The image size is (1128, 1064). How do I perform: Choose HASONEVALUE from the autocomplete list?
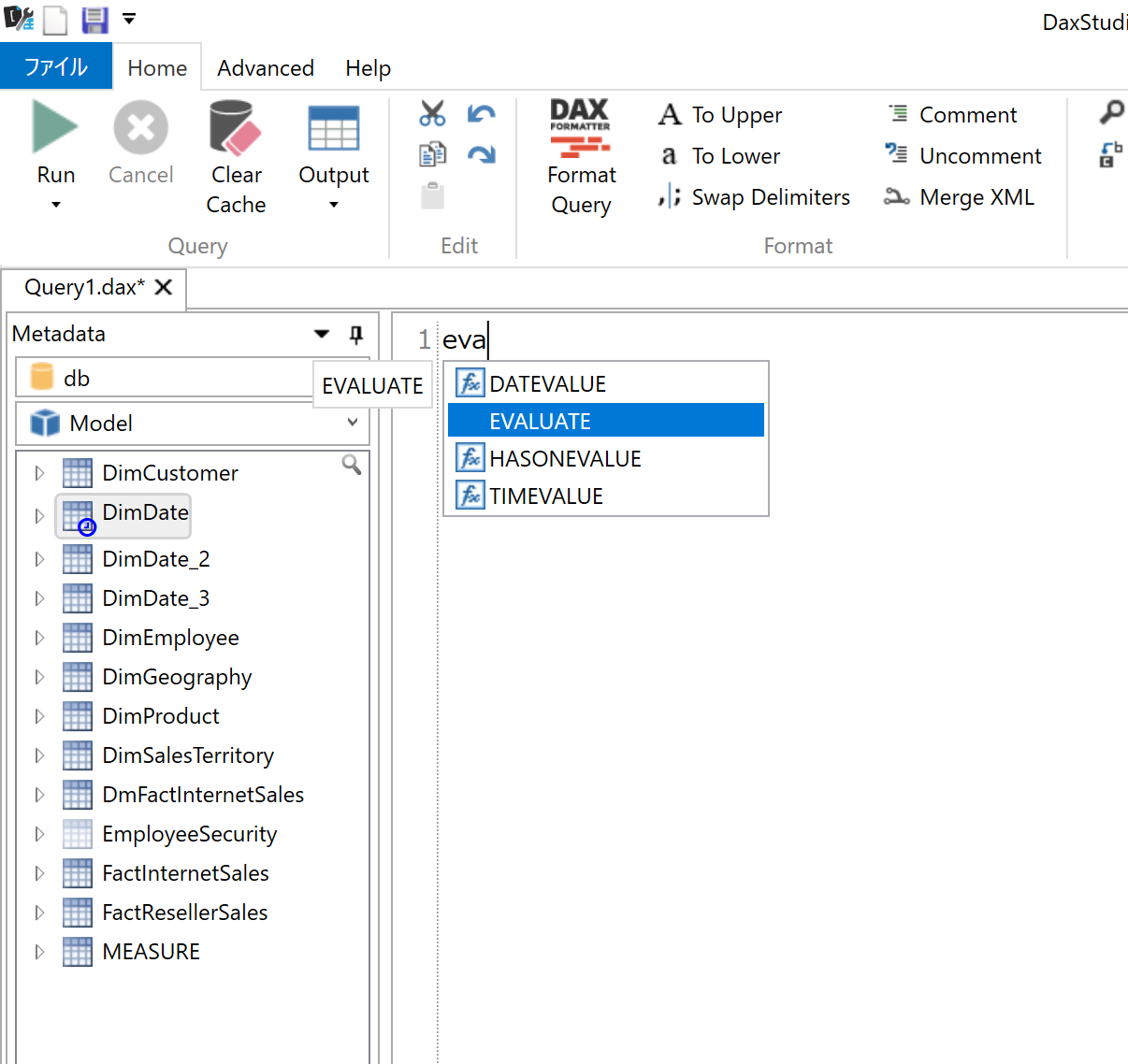click(606, 458)
